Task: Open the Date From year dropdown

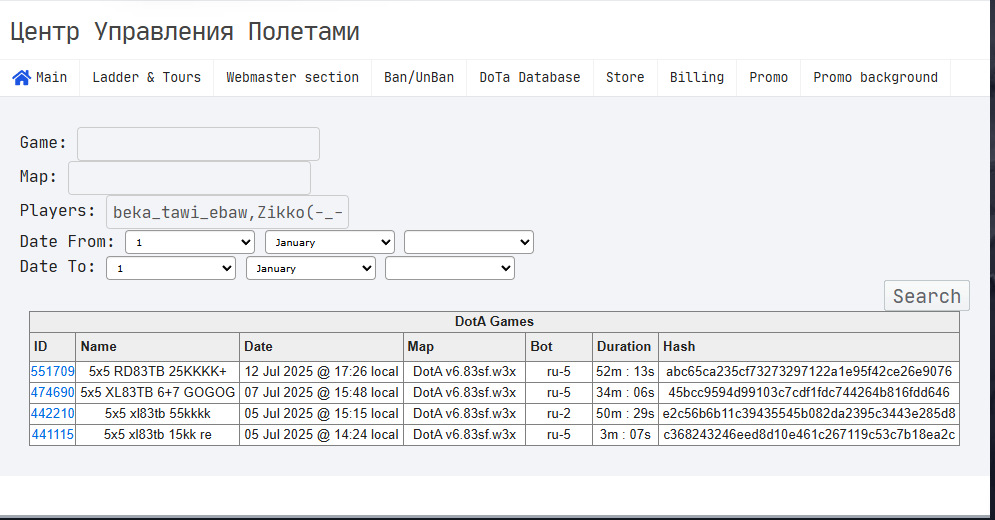Action: tap(469, 242)
